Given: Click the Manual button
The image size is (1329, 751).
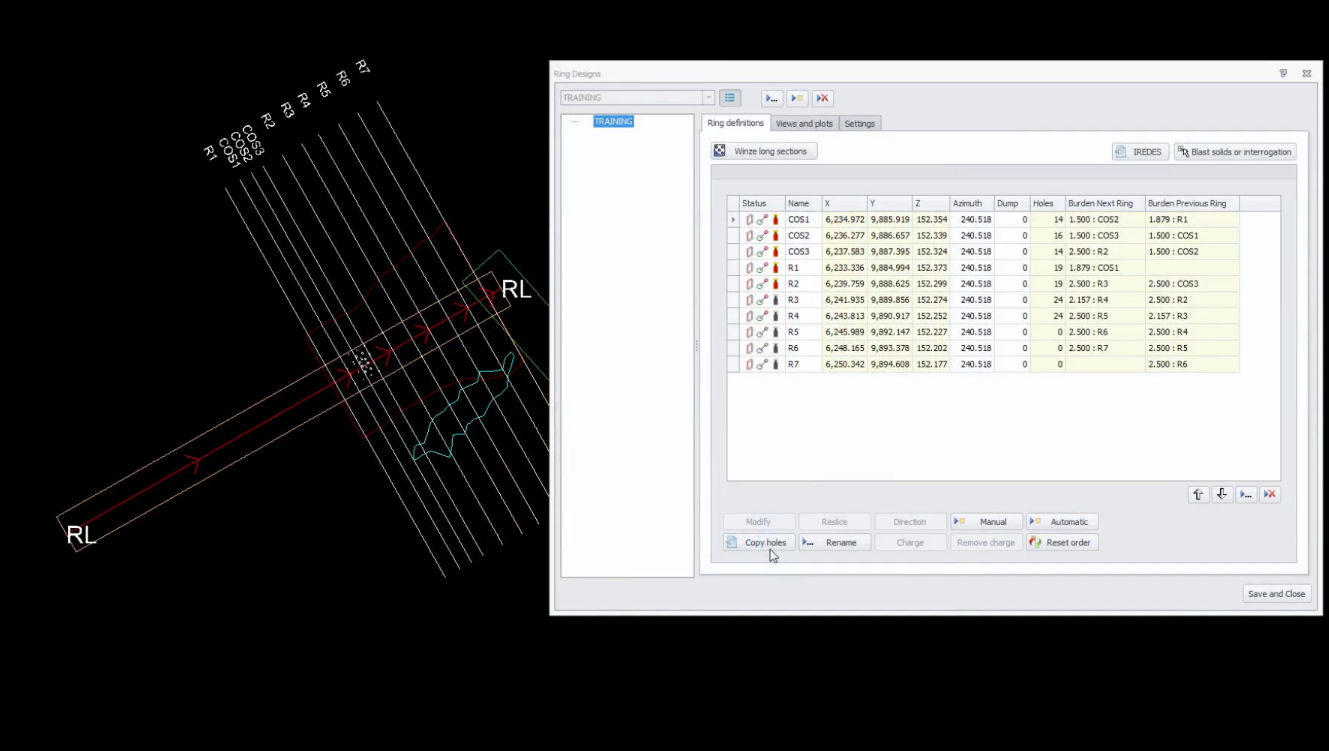Looking at the screenshot, I should click(986, 522).
